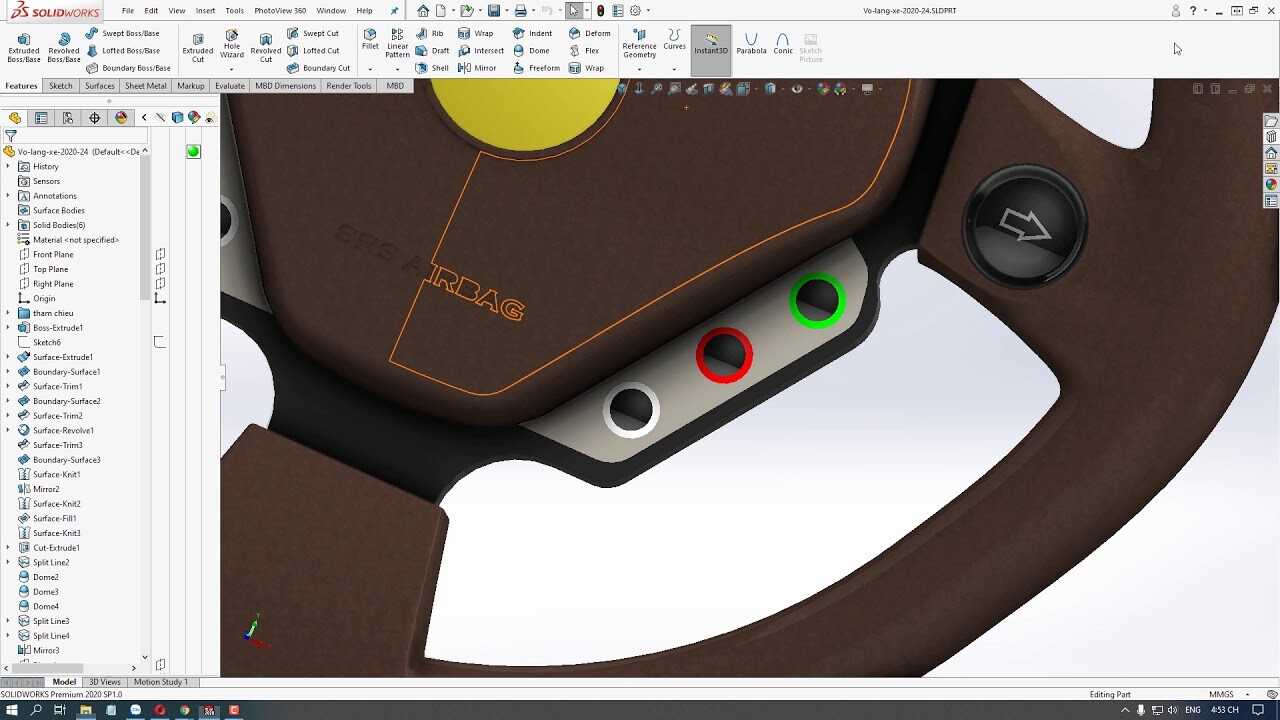The width and height of the screenshot is (1280, 720).
Task: Switch to the Surfaces tab
Action: [99, 86]
